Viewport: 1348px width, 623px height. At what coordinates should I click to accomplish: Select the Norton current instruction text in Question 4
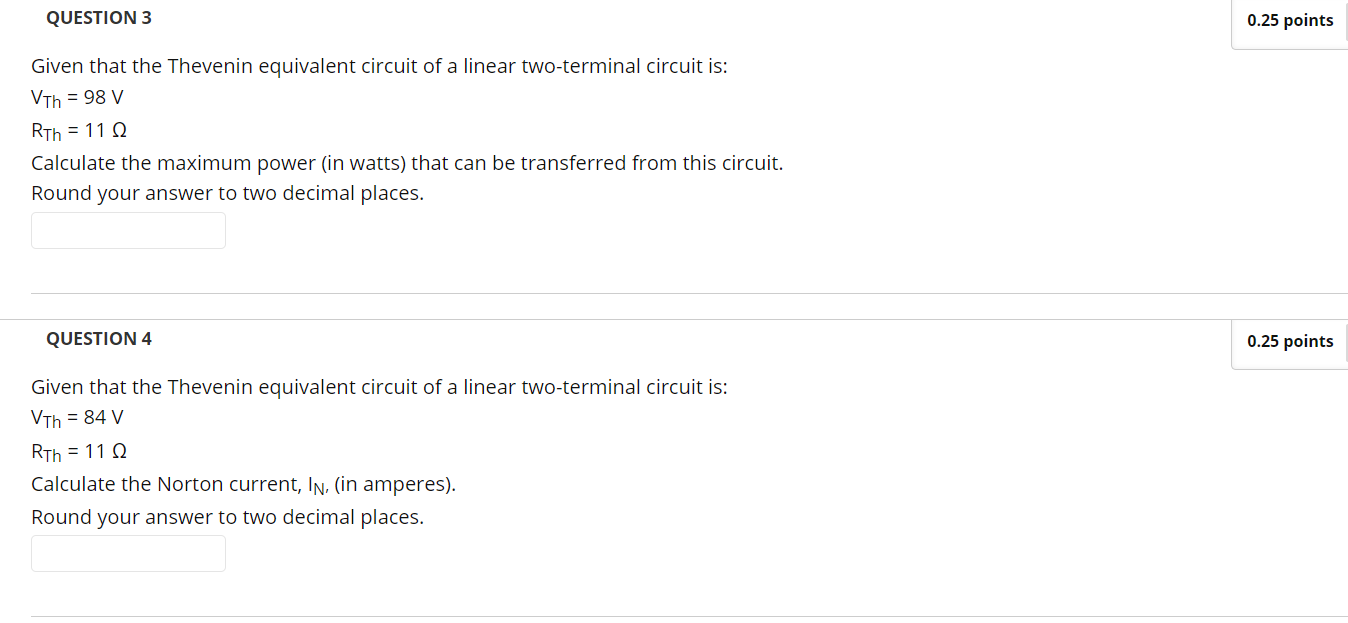tap(243, 484)
